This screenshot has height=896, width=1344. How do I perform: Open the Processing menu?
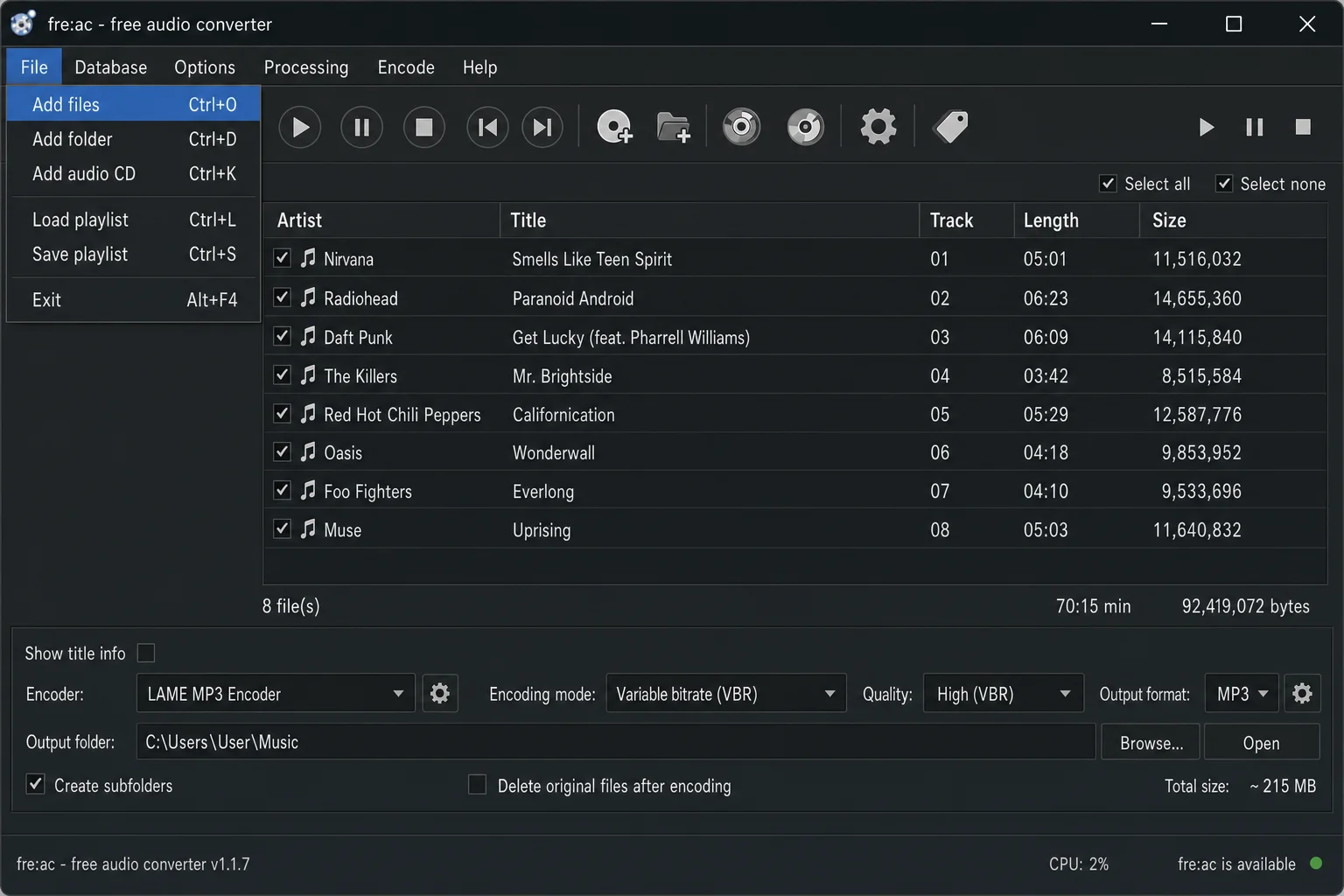click(306, 67)
